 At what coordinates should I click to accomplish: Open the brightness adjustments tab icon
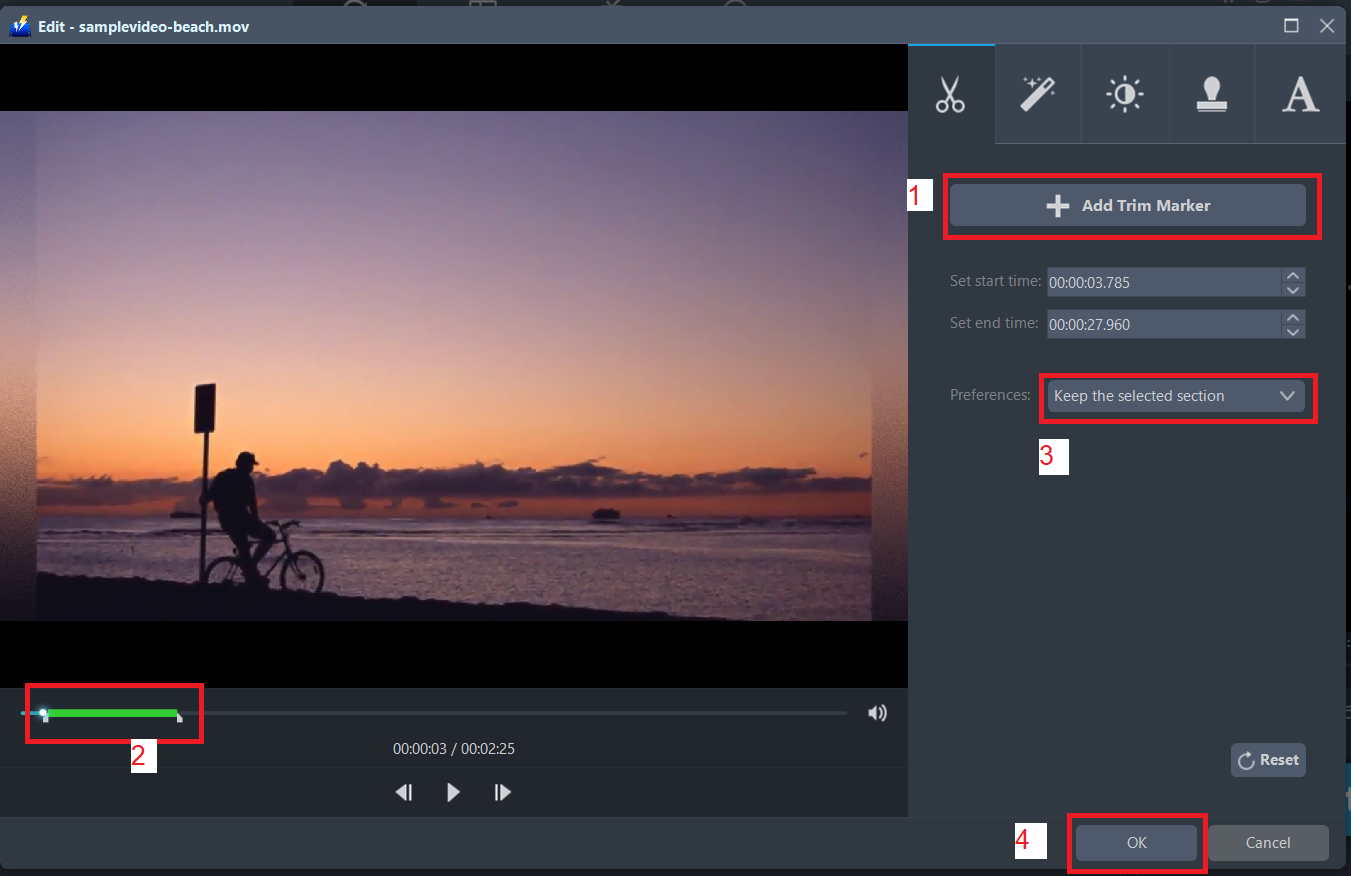click(x=1125, y=93)
